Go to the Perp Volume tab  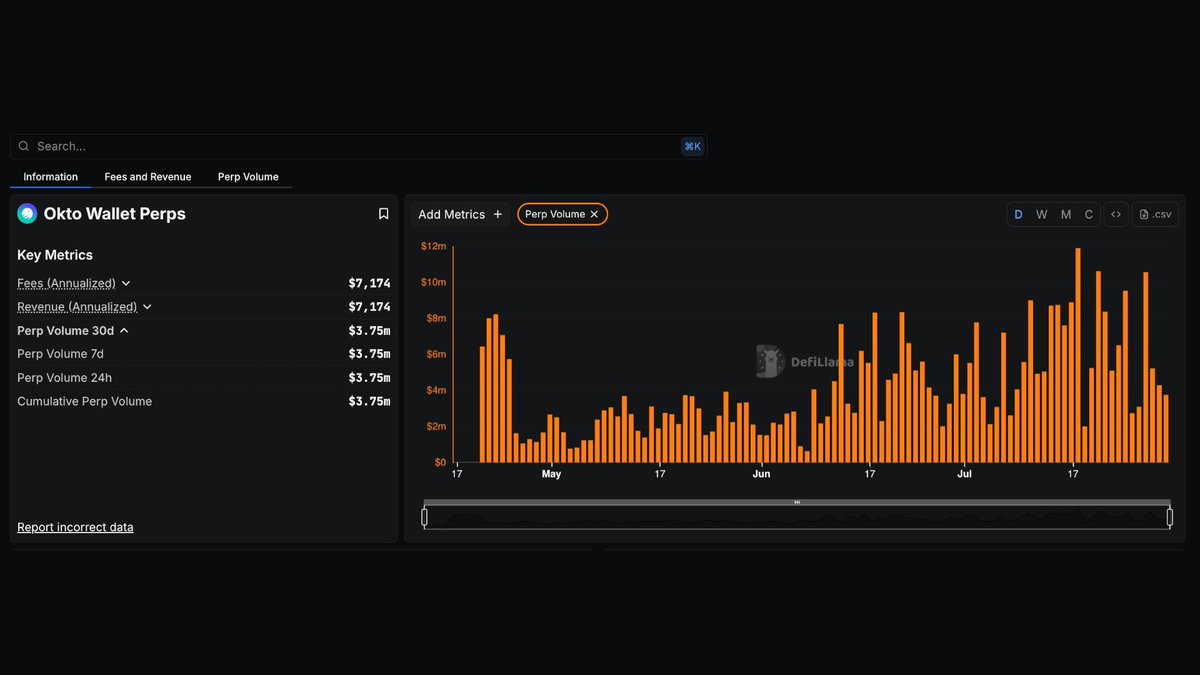point(248,177)
